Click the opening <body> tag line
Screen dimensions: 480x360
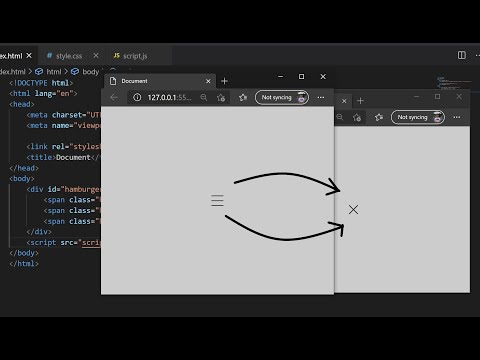(22, 179)
